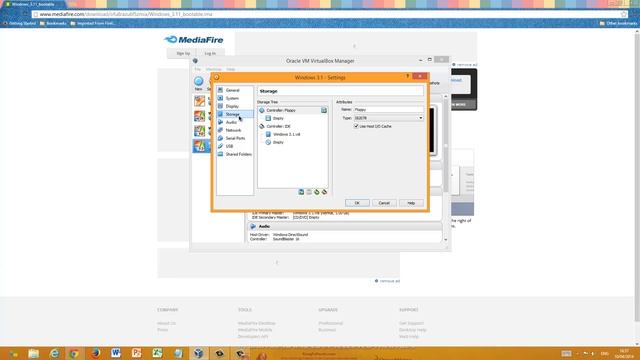Open Bookmarks folder in bookmarks bar
This screenshot has height=360, width=640.
coord(53,24)
